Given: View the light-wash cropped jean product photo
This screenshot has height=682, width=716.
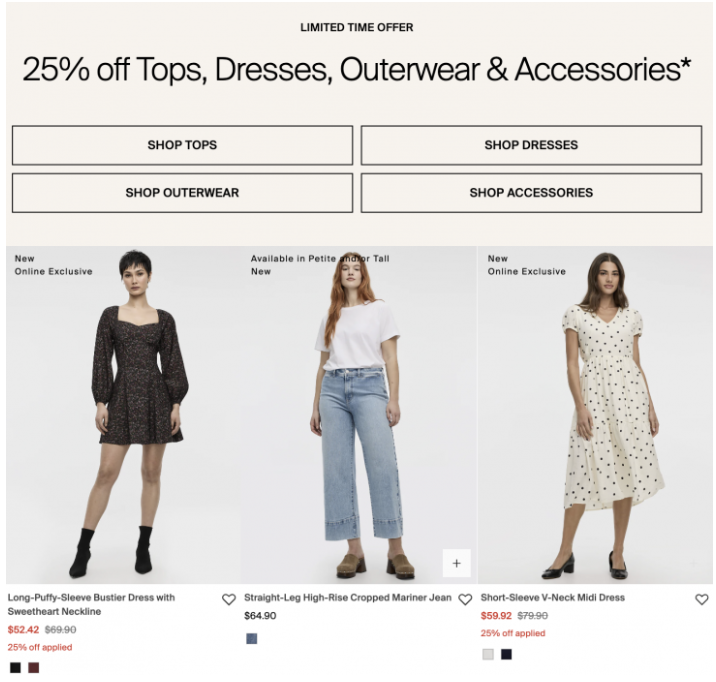Looking at the screenshot, I should point(358,415).
